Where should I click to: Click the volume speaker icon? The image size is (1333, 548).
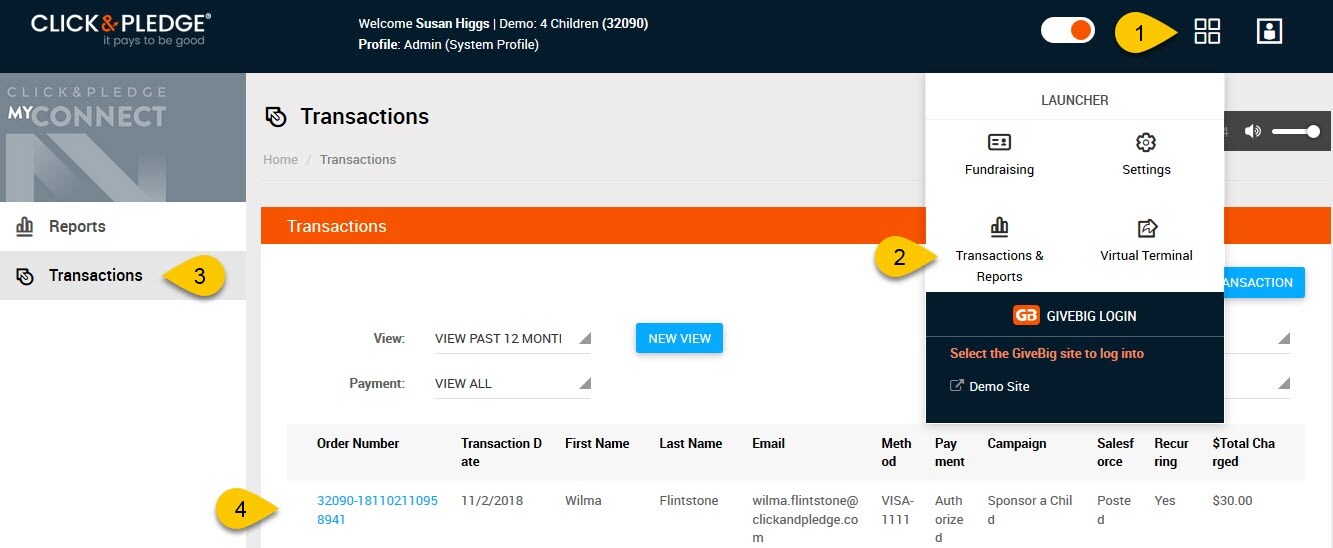[1253, 131]
